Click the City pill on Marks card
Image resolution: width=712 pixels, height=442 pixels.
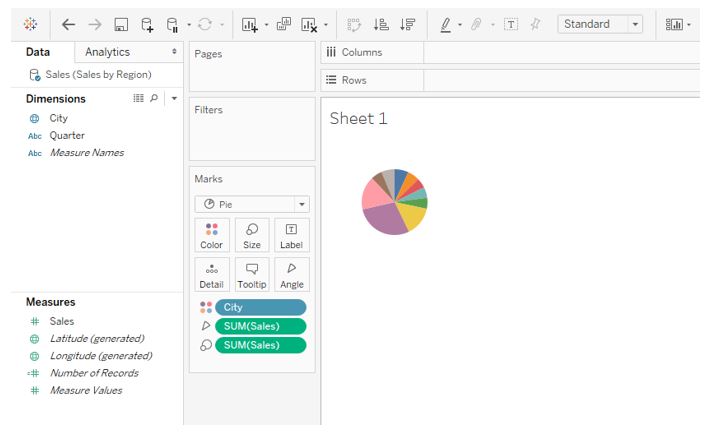[x=261, y=308]
